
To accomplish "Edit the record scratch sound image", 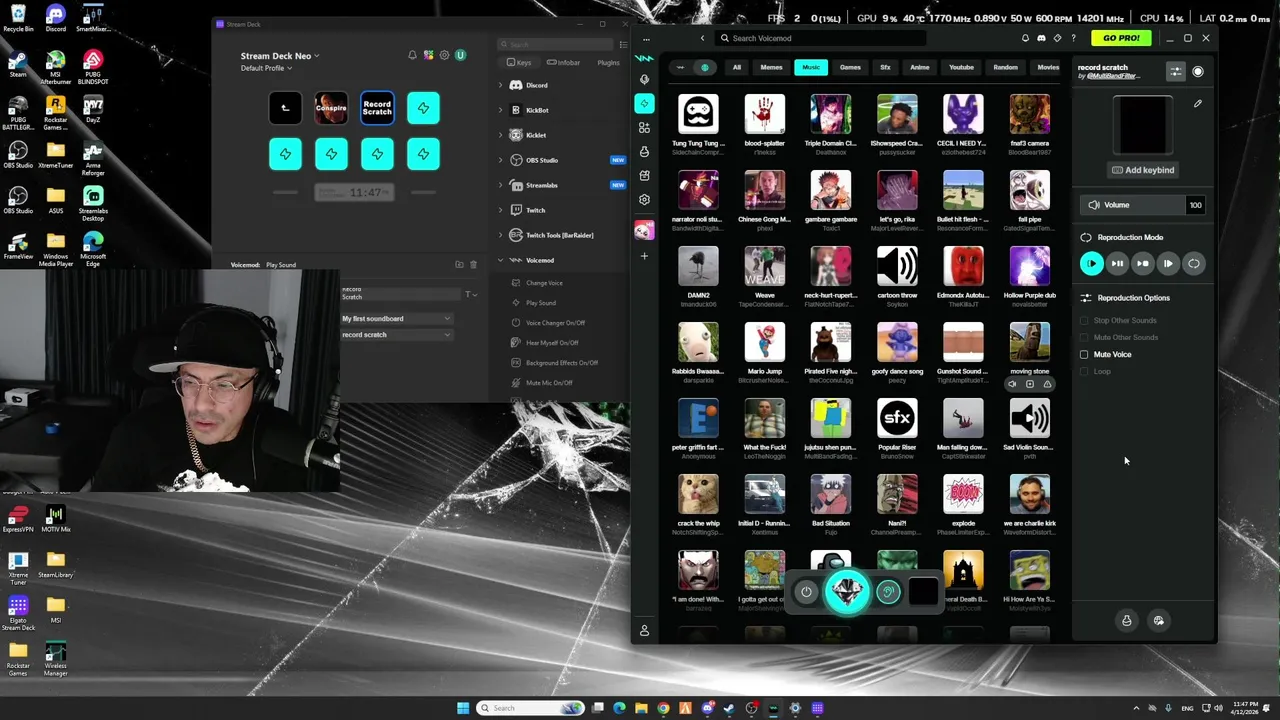I will [x=1198, y=103].
